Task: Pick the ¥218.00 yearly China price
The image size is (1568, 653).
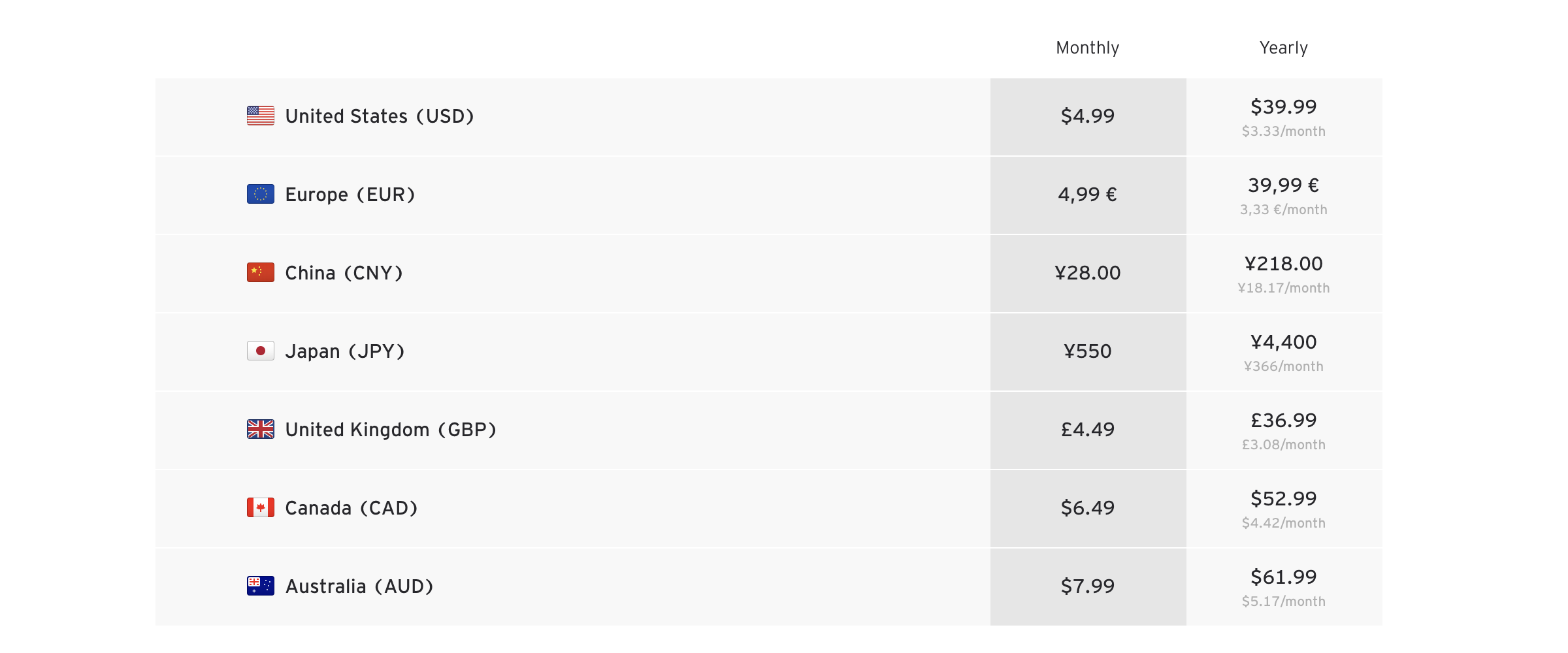Action: click(1283, 263)
